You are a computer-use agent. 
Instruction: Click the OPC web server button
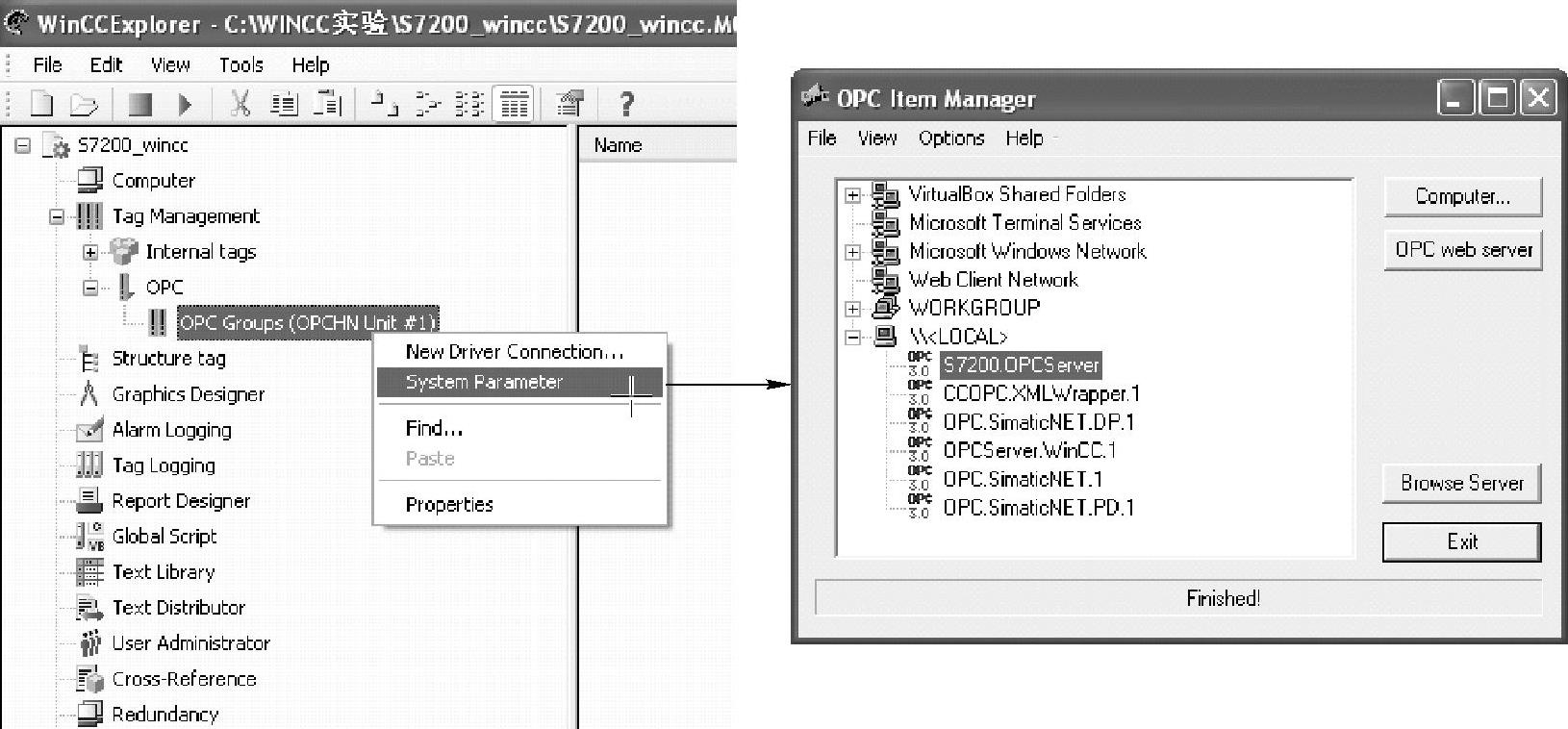point(1462,250)
